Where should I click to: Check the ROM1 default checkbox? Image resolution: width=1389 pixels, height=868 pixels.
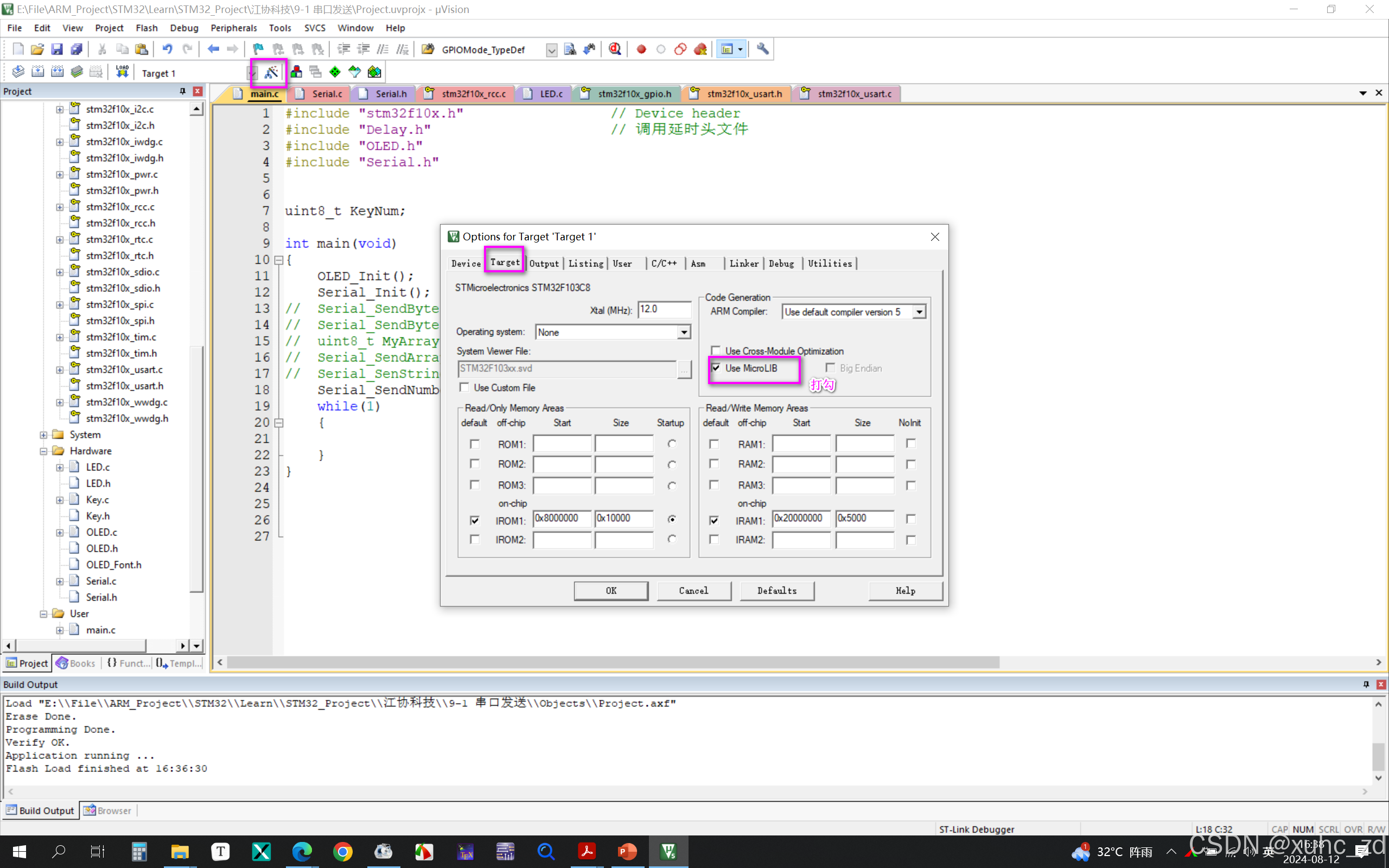pyautogui.click(x=475, y=444)
